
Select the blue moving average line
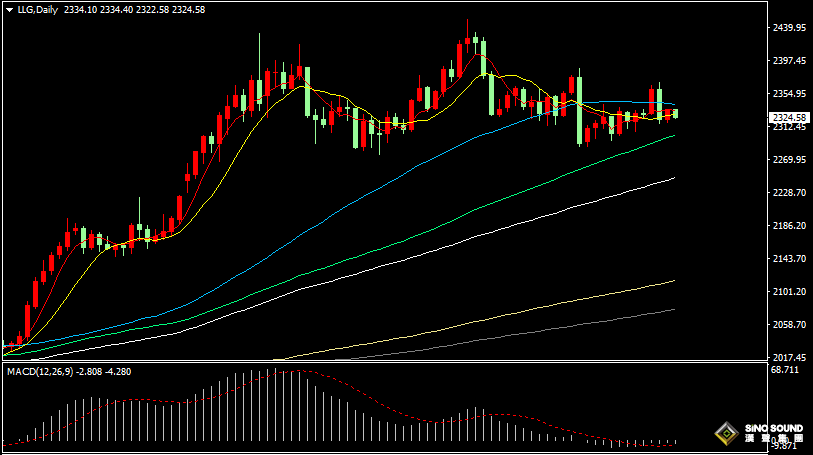pyautogui.click(x=400, y=171)
